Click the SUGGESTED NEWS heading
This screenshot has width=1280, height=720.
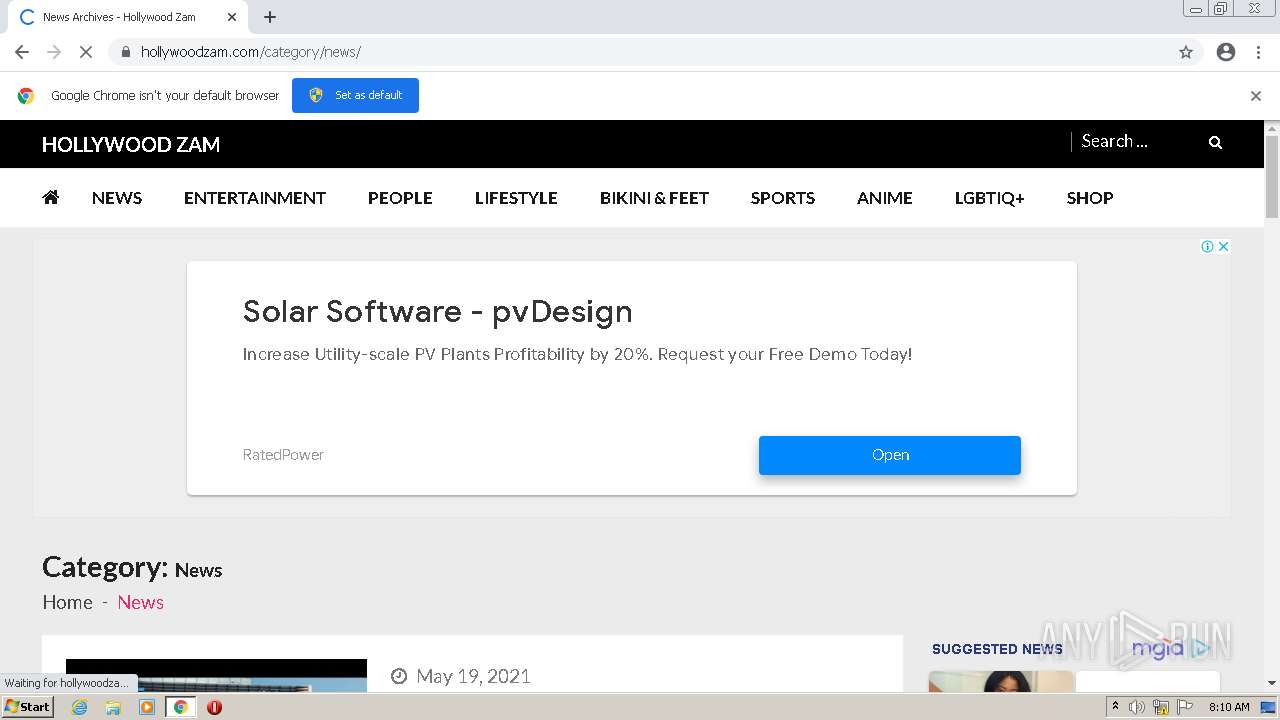coord(997,649)
